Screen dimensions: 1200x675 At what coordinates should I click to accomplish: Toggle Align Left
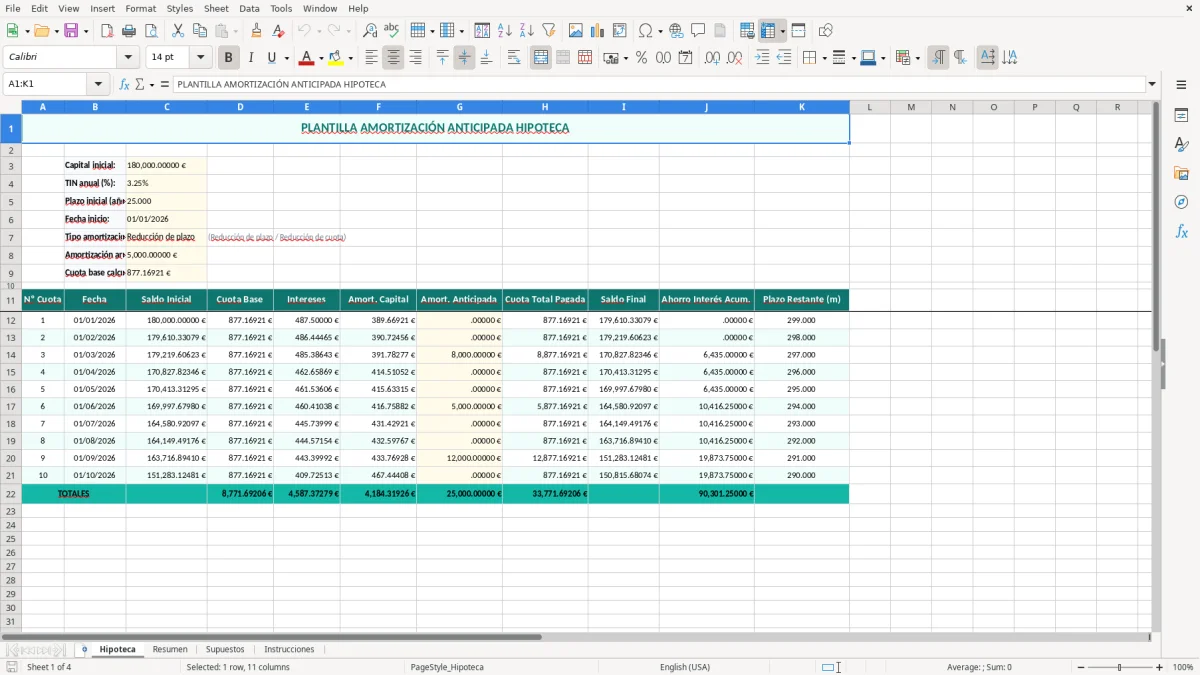click(x=372, y=58)
